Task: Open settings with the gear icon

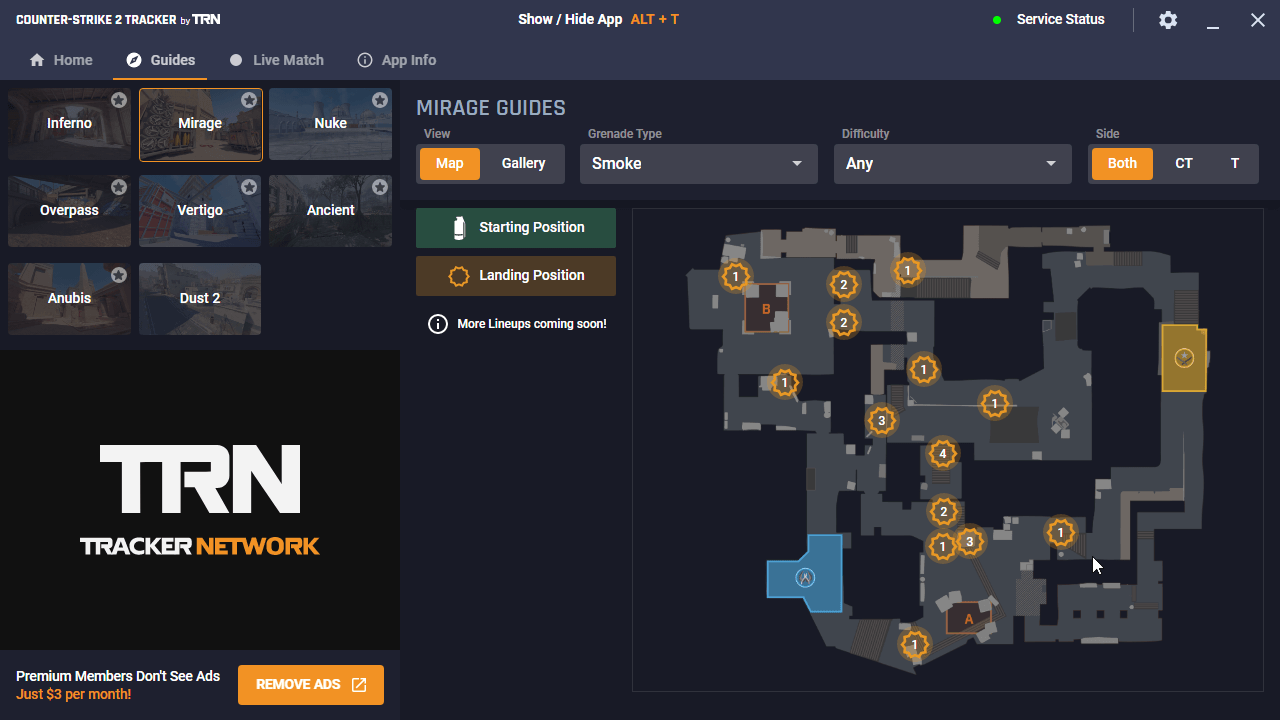Action: (1168, 20)
